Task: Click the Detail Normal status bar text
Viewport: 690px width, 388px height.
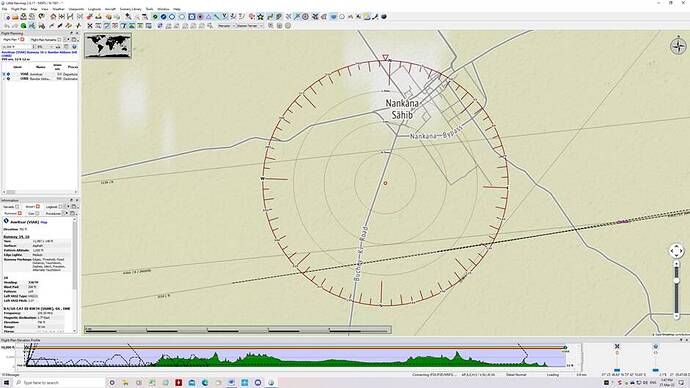Action: pos(516,375)
